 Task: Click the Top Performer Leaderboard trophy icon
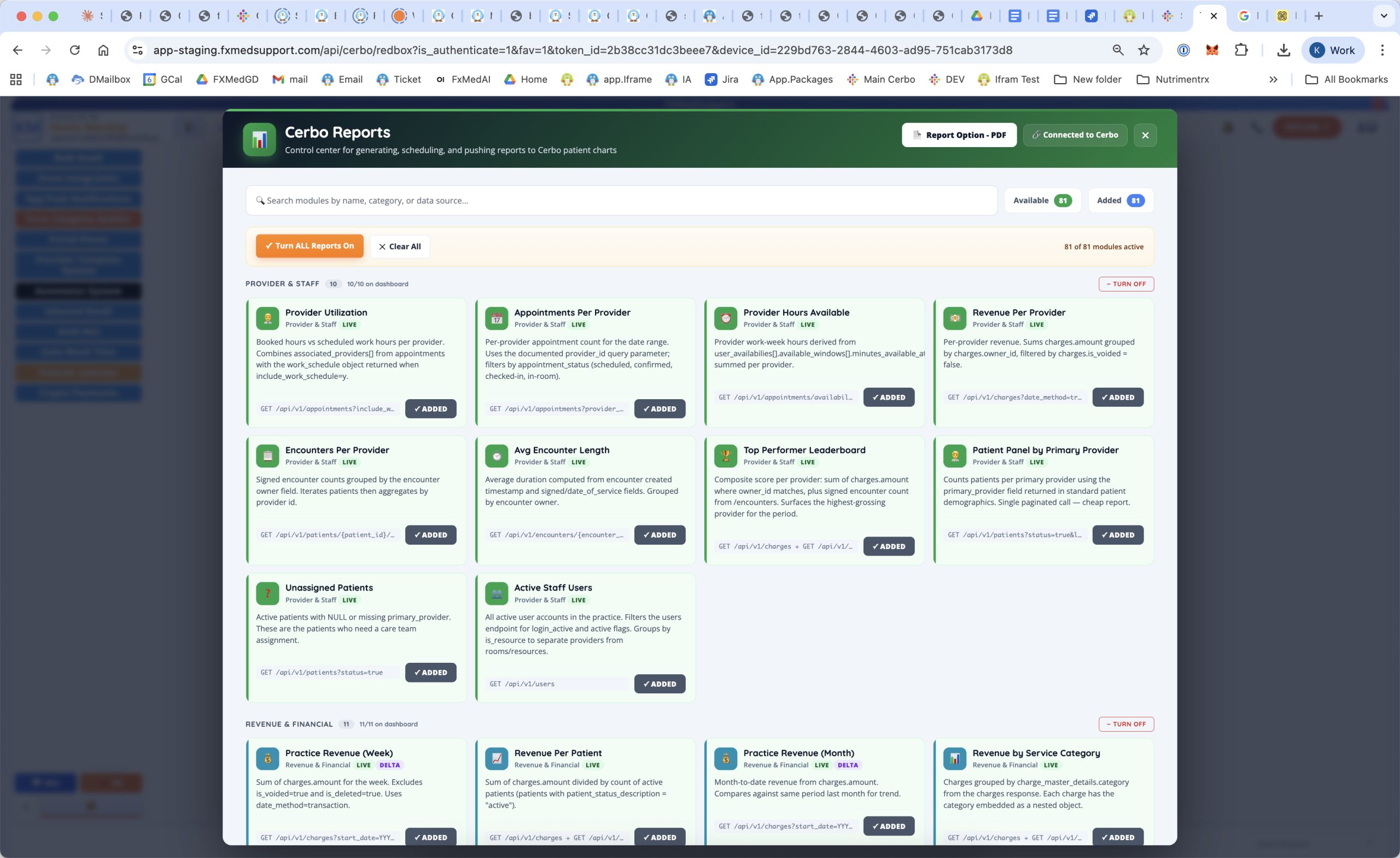[x=726, y=456]
